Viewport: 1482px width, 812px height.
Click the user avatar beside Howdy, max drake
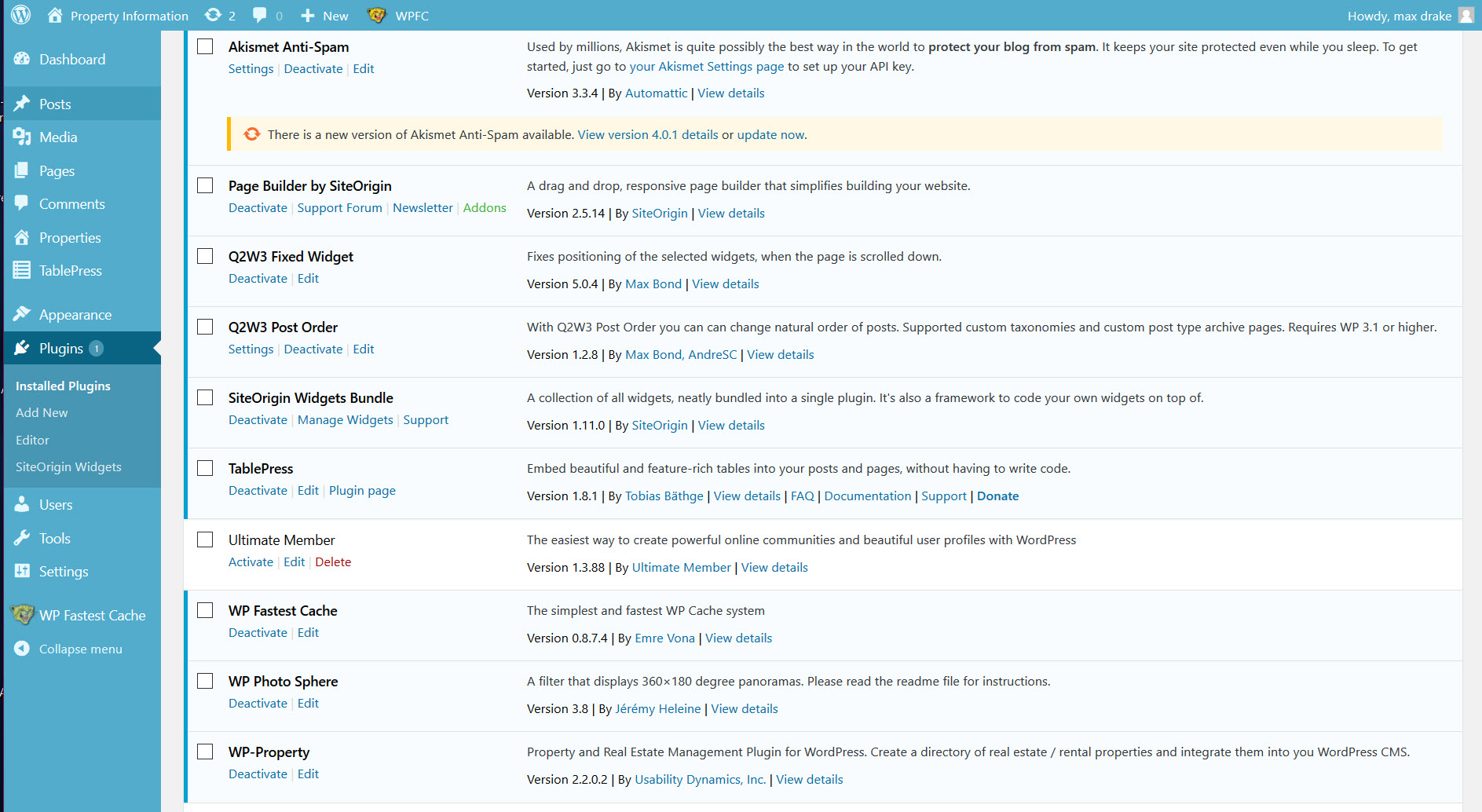[x=1466, y=16]
